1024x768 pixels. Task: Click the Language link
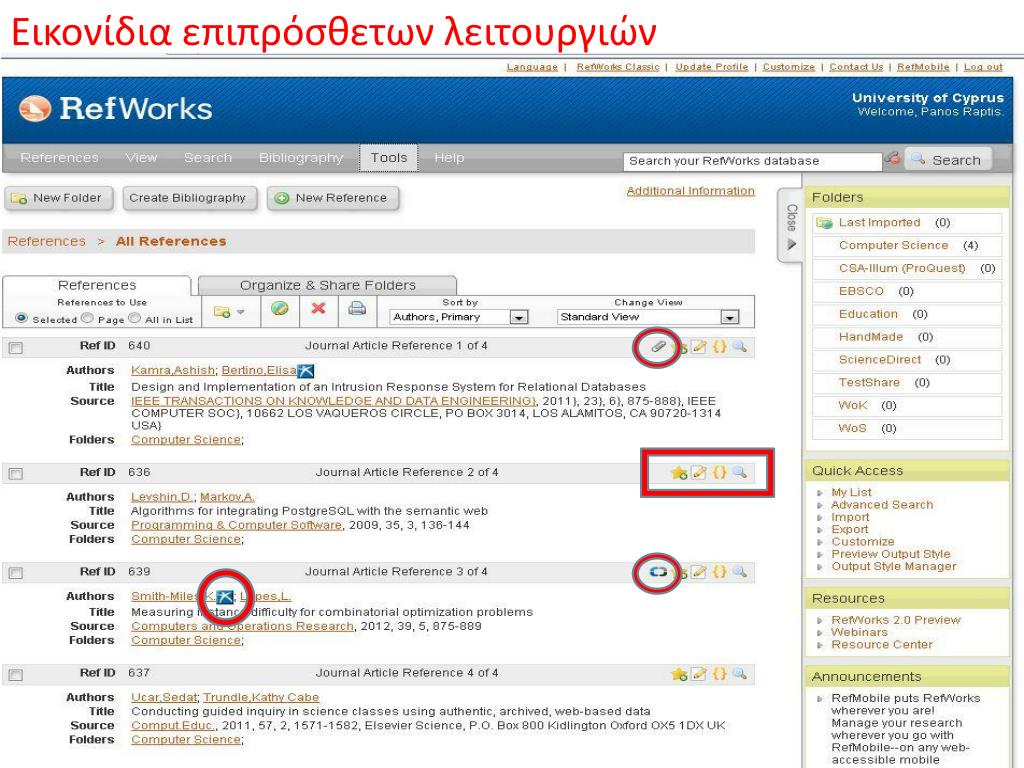(x=532, y=67)
